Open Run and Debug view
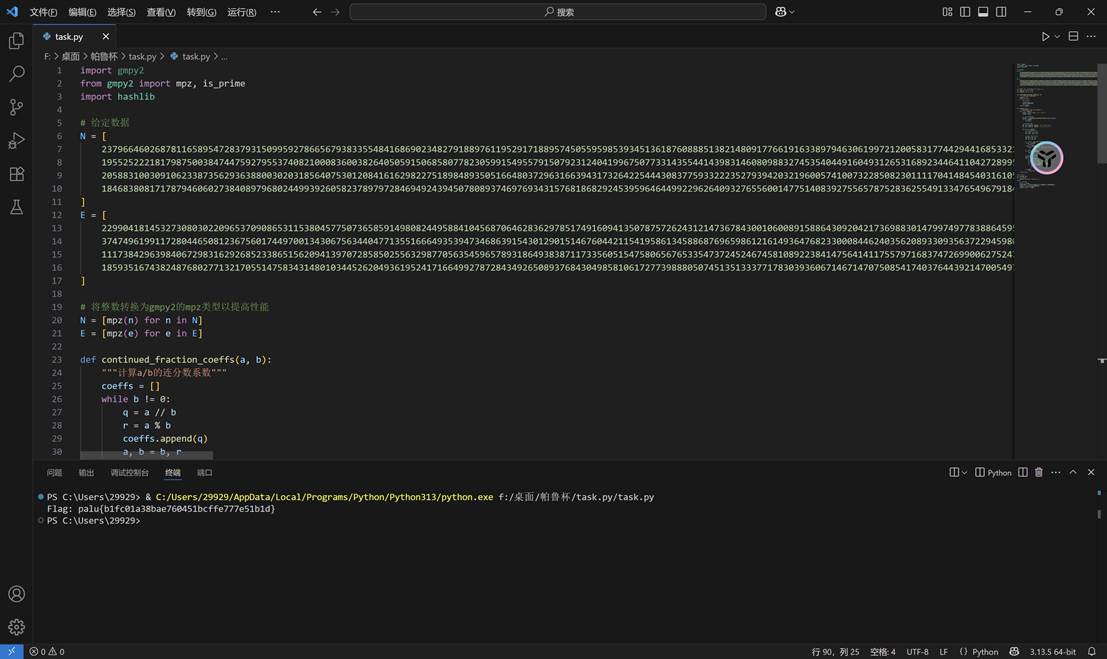This screenshot has width=1107, height=659. coord(15,140)
